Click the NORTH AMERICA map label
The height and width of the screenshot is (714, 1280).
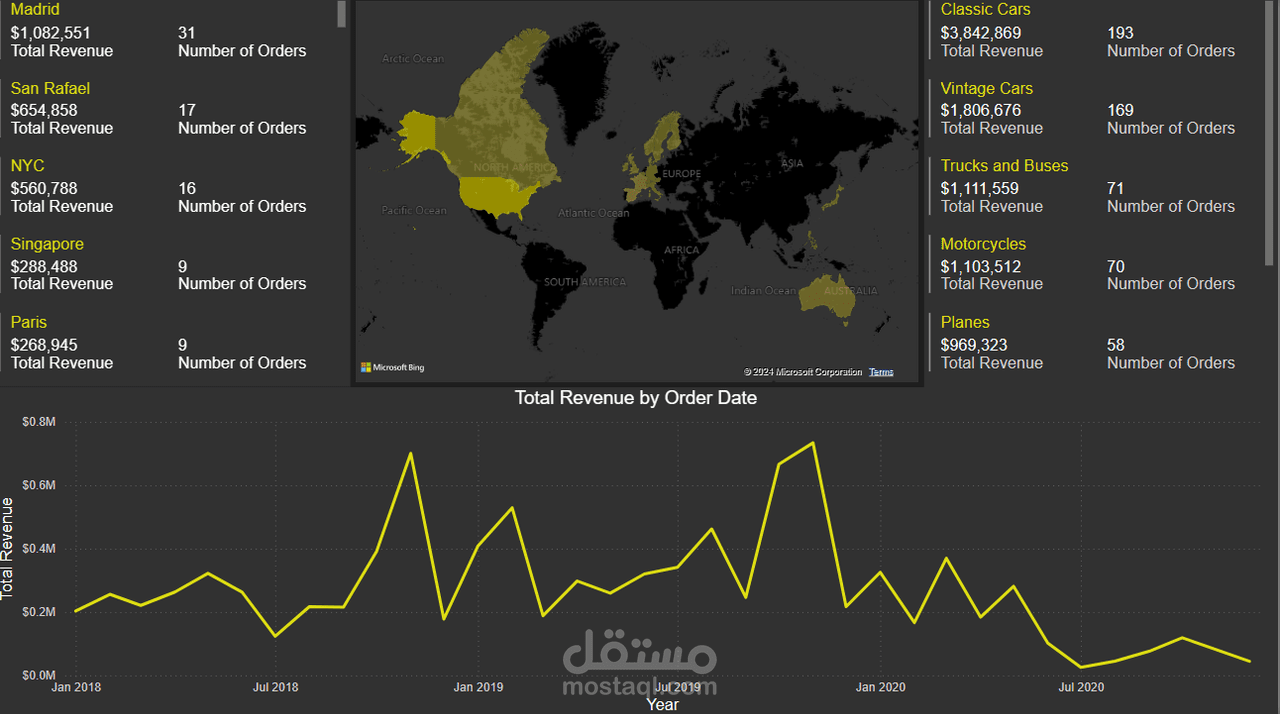512,167
